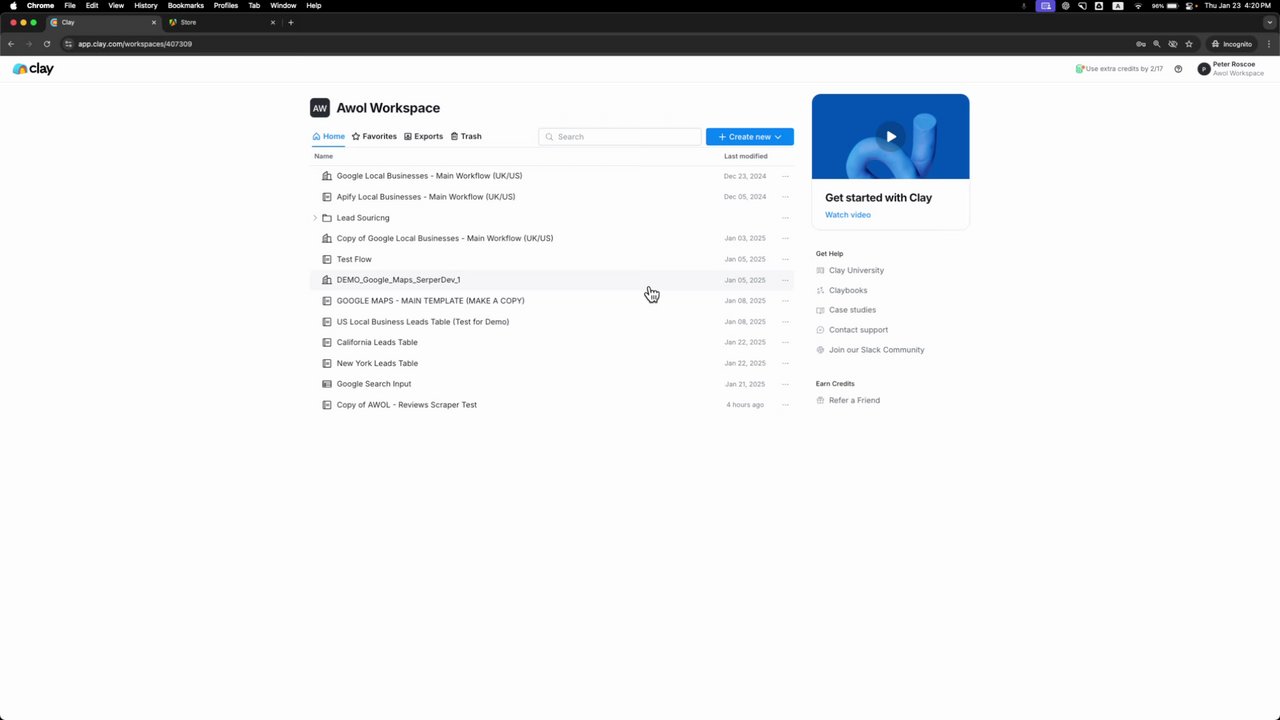Expand the Lead Souricng folder chevron
Image resolution: width=1280 pixels, height=720 pixels.
point(315,218)
